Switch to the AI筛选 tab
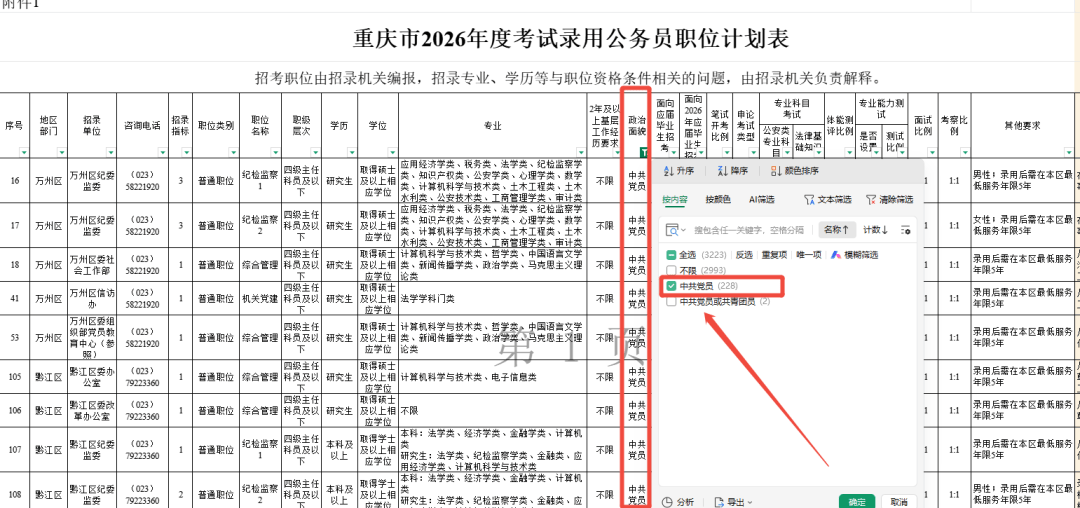The width and height of the screenshot is (1080, 508). [x=762, y=200]
